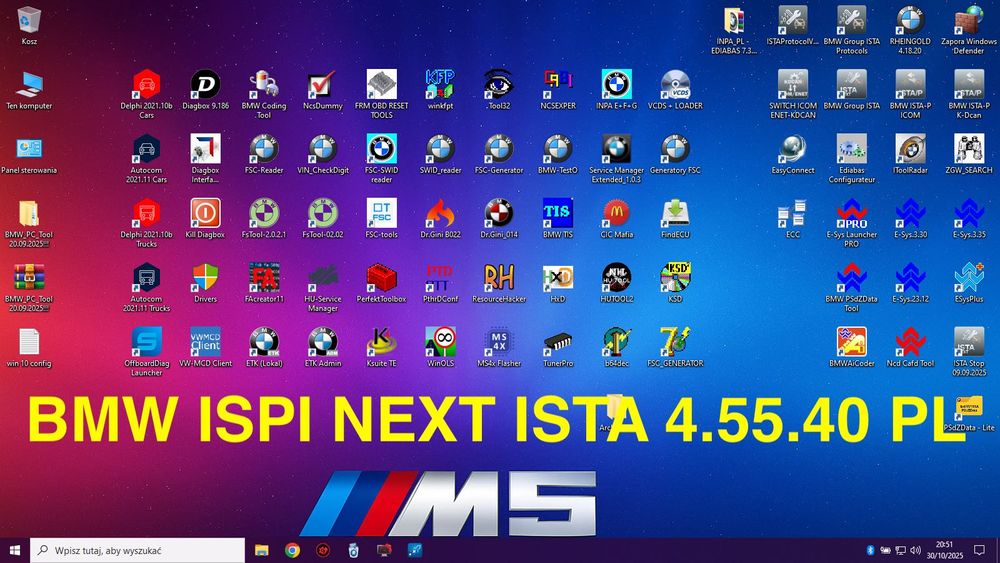Viewport: 1000px width, 563px height.
Task: Launch NcsDummy shortcut
Action: pos(323,84)
